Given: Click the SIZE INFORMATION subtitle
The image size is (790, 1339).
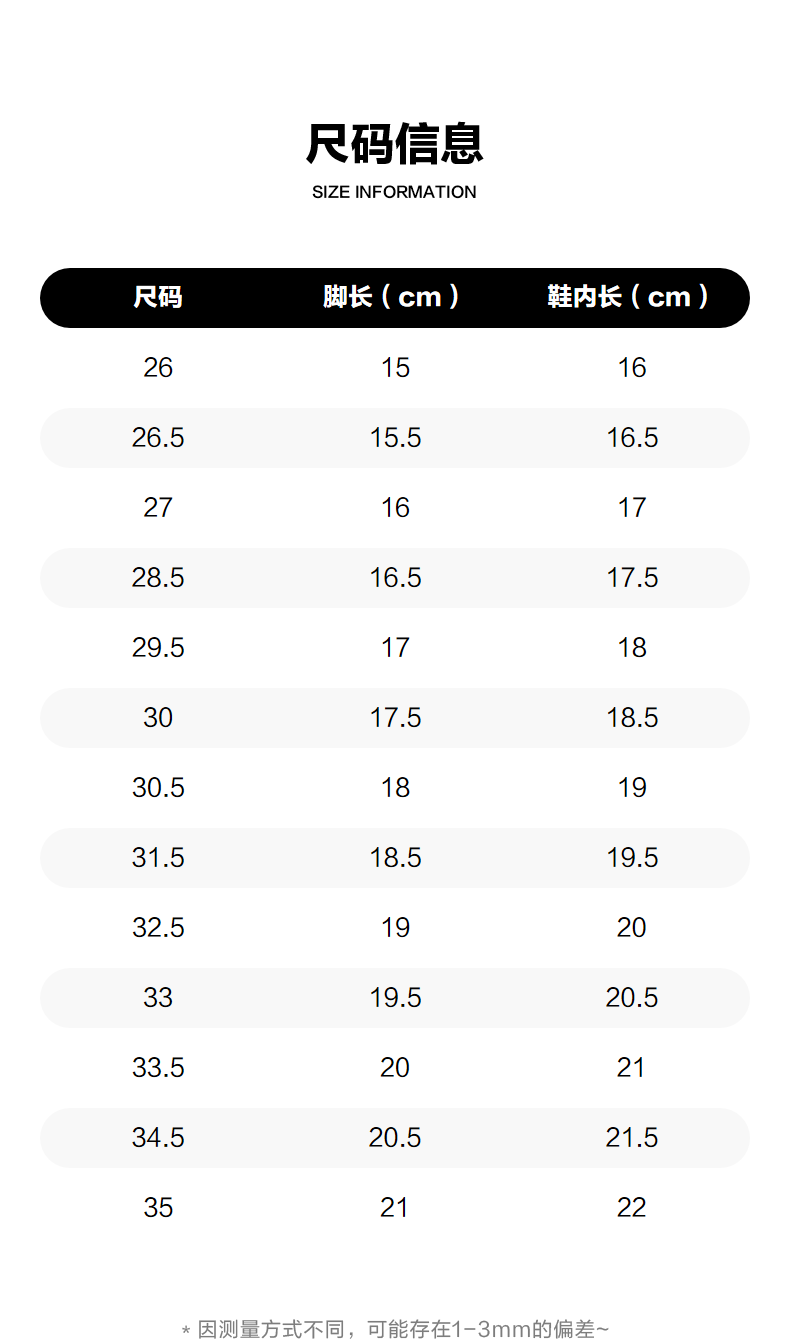Looking at the screenshot, I should [x=394, y=192].
